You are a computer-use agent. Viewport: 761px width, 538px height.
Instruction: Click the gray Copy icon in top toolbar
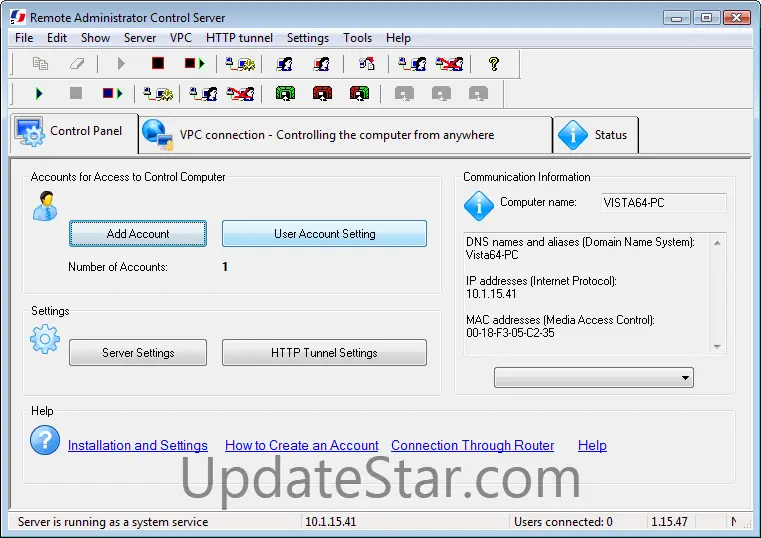point(40,64)
